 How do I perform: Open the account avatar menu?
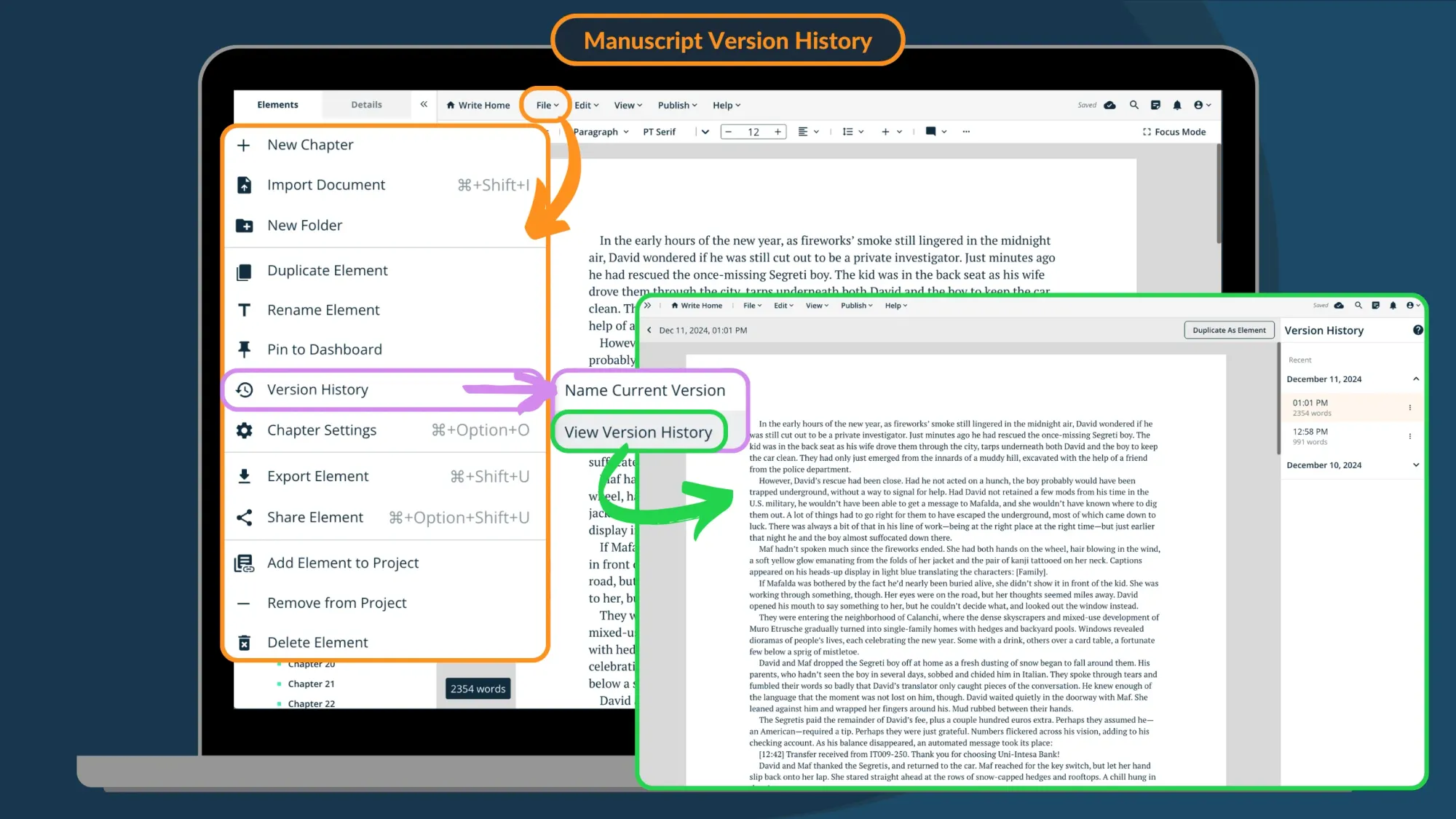[x=1200, y=105]
